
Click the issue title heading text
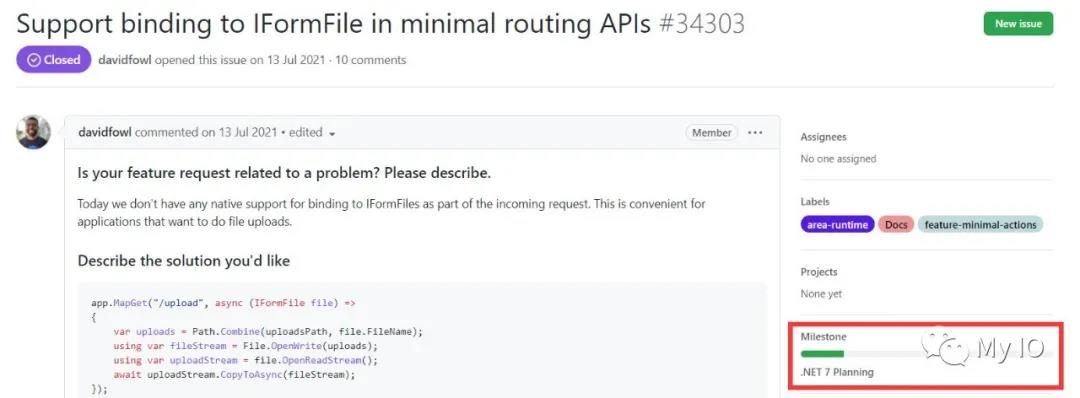click(333, 24)
